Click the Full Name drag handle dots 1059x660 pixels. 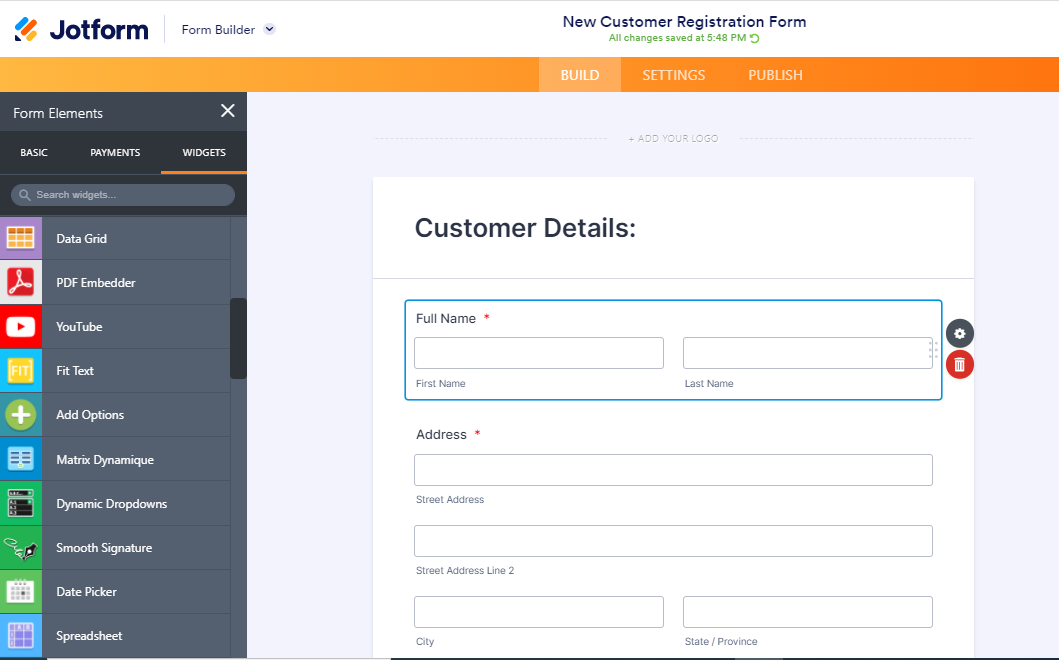click(933, 349)
